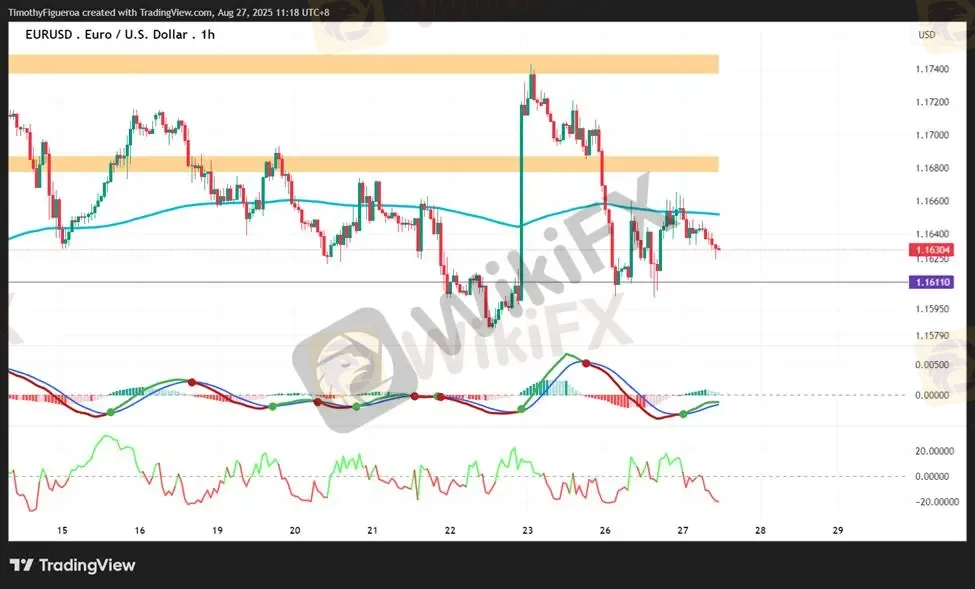
Task: Click the purple 1.16110 price level tag
Action: tap(931, 282)
